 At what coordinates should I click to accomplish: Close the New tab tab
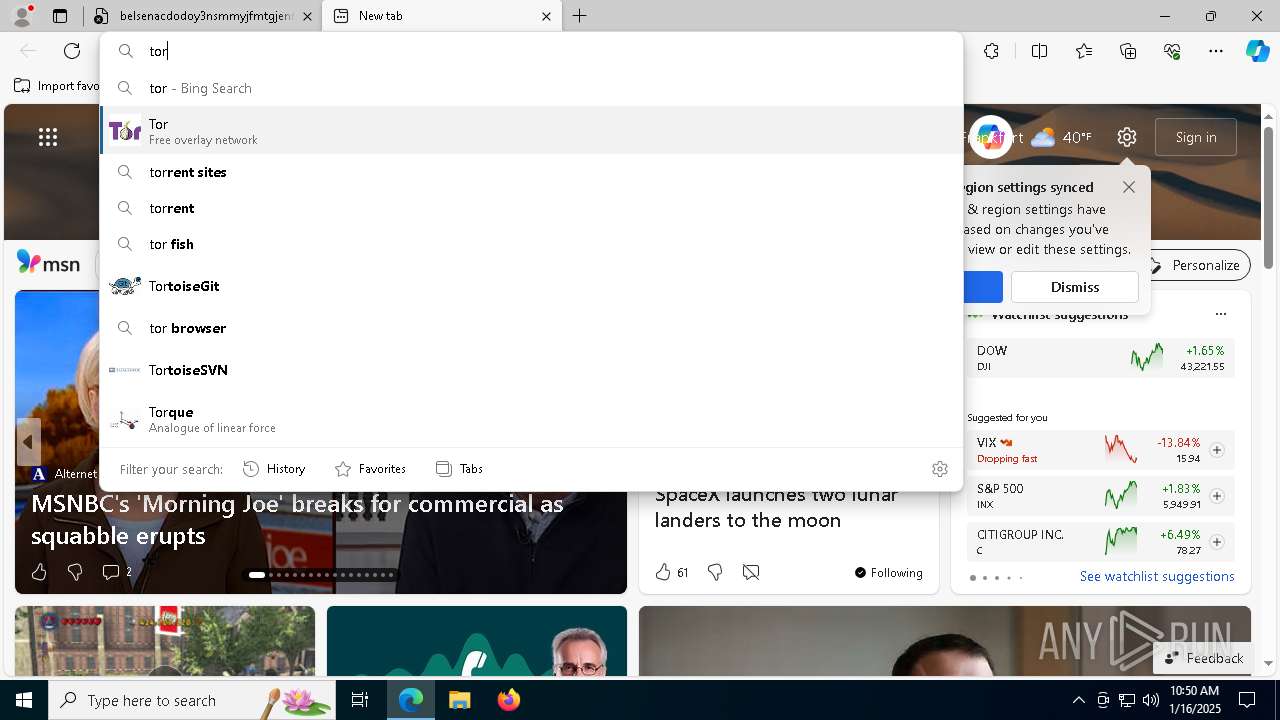(546, 16)
